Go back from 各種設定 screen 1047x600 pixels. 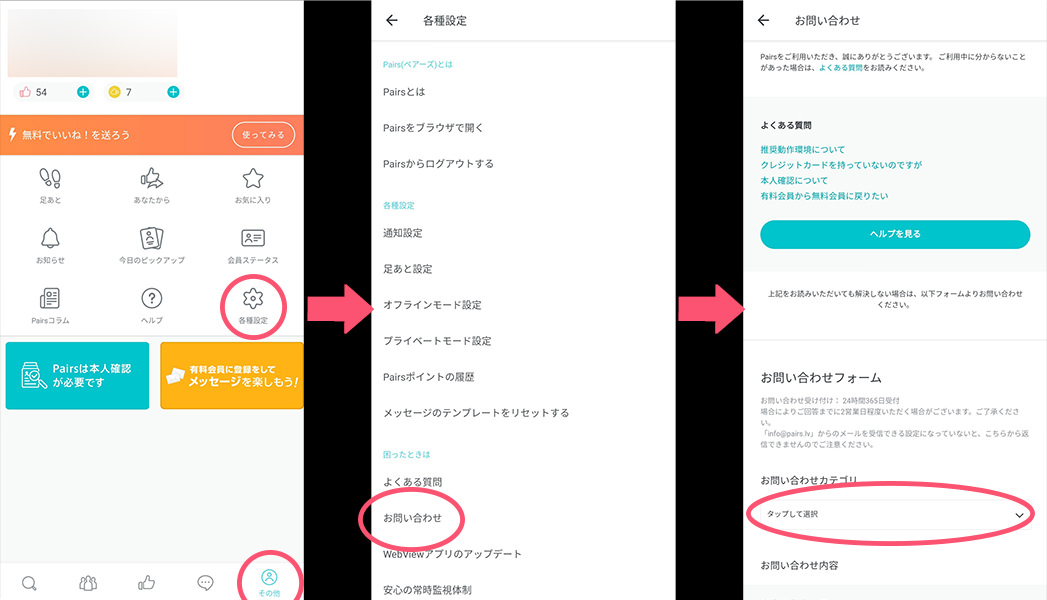[x=392, y=21]
